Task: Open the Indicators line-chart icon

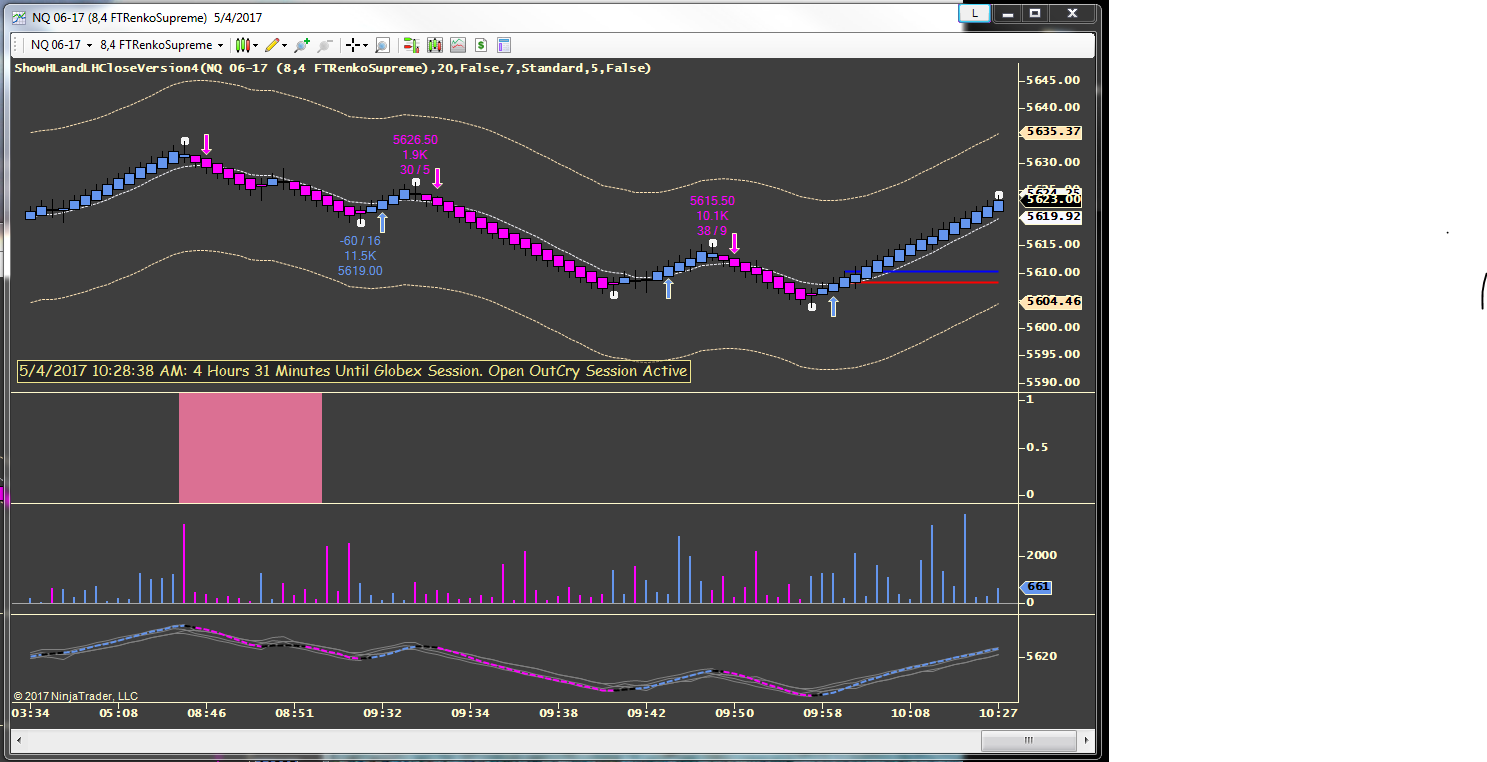Action: click(x=458, y=45)
